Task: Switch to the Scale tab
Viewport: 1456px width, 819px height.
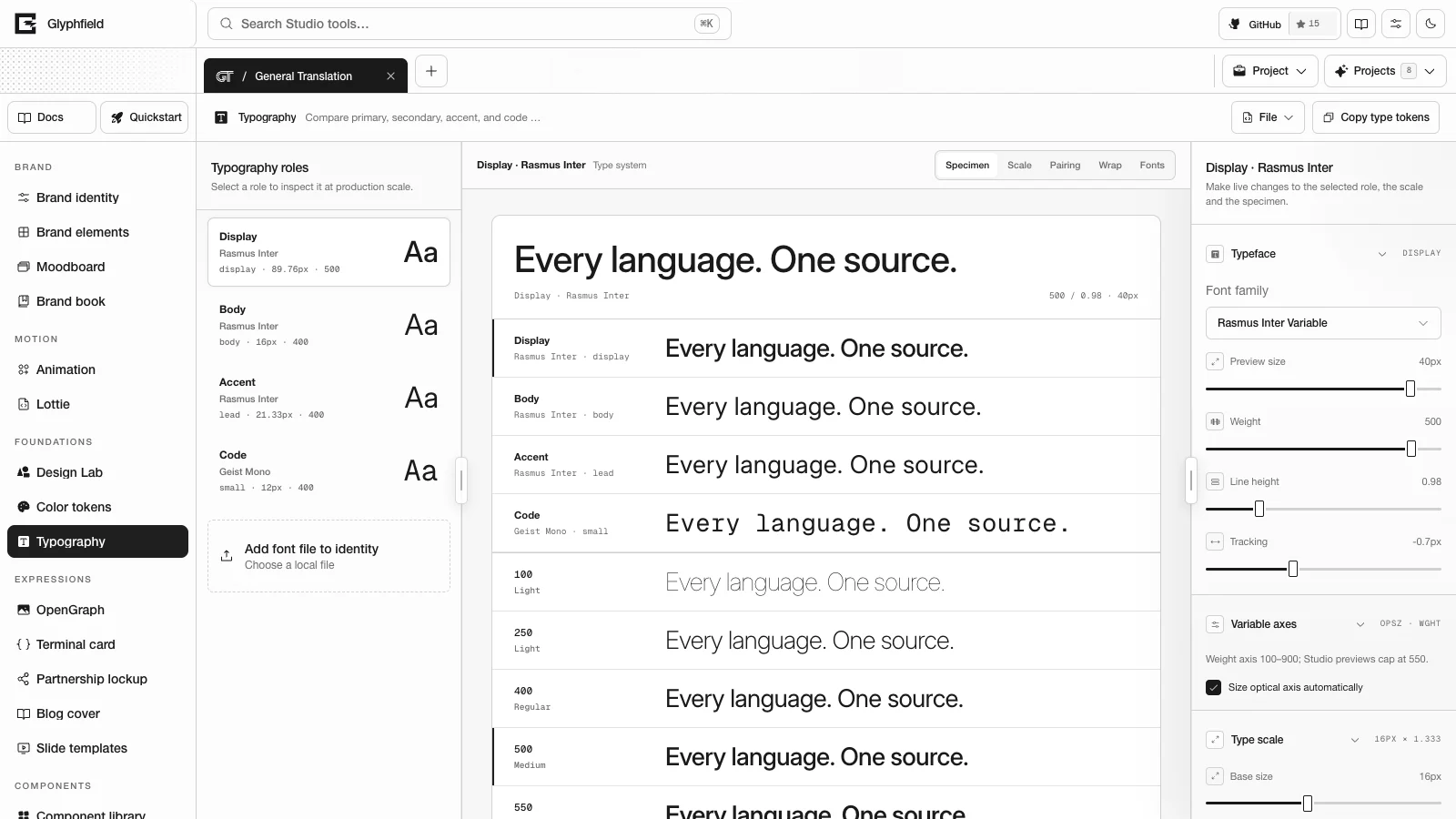Action: pyautogui.click(x=1019, y=166)
